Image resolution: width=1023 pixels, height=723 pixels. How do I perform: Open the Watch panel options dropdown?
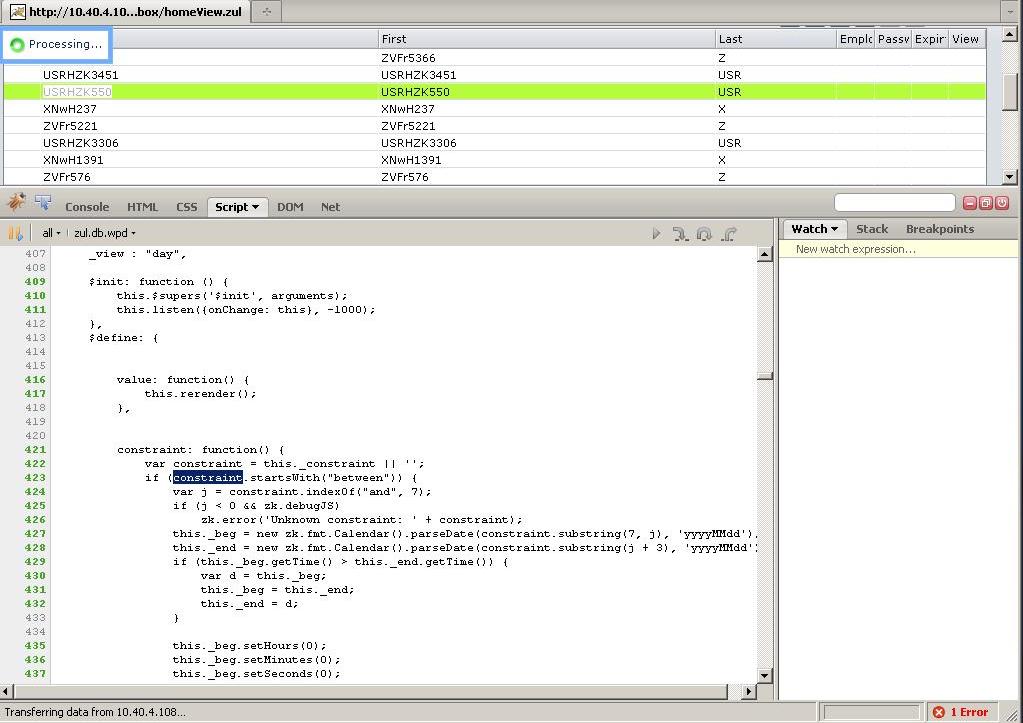834,229
